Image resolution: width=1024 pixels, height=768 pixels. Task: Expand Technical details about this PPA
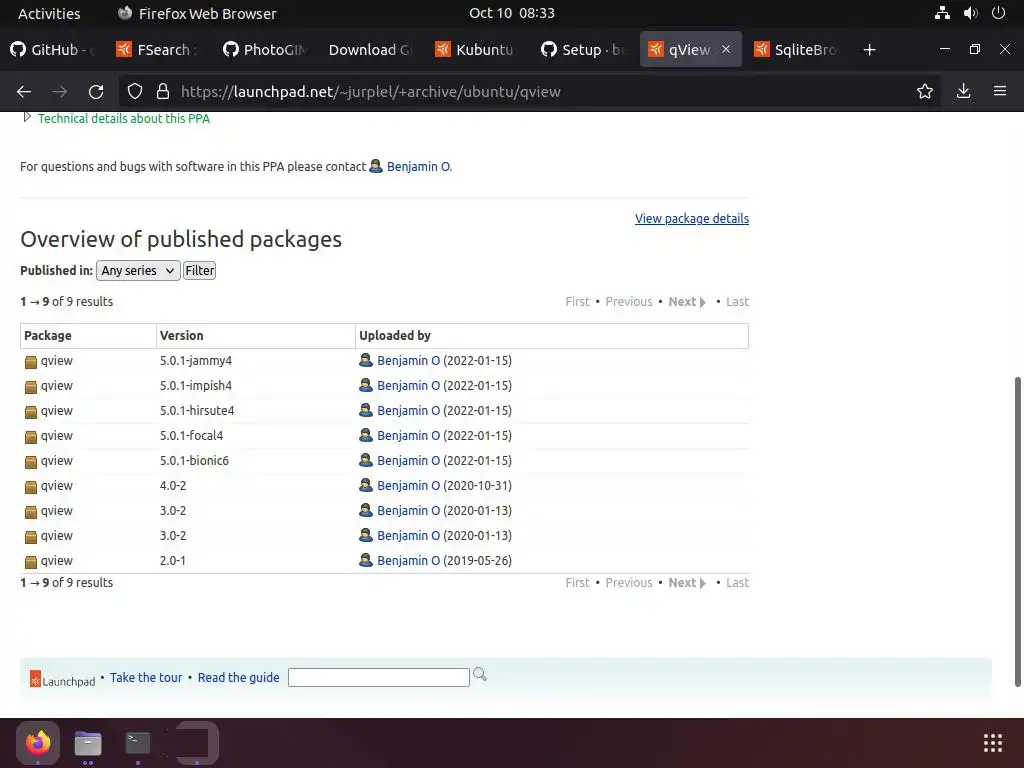(123, 118)
